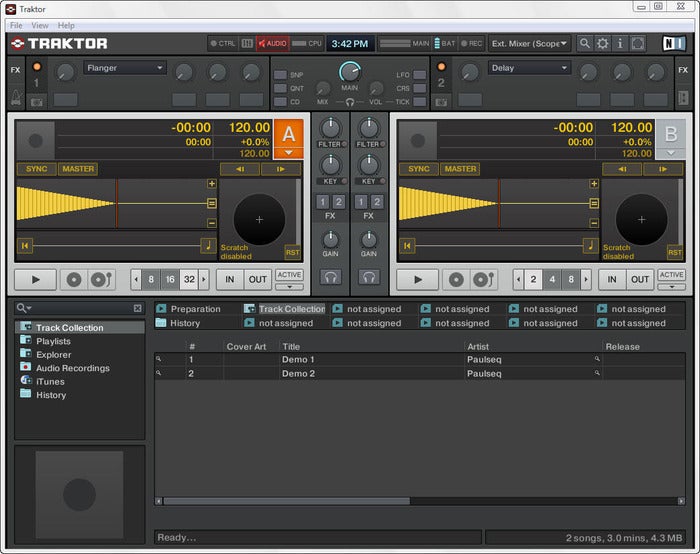Click Deck A cue button
This screenshot has width=700, height=554.
coord(74,279)
